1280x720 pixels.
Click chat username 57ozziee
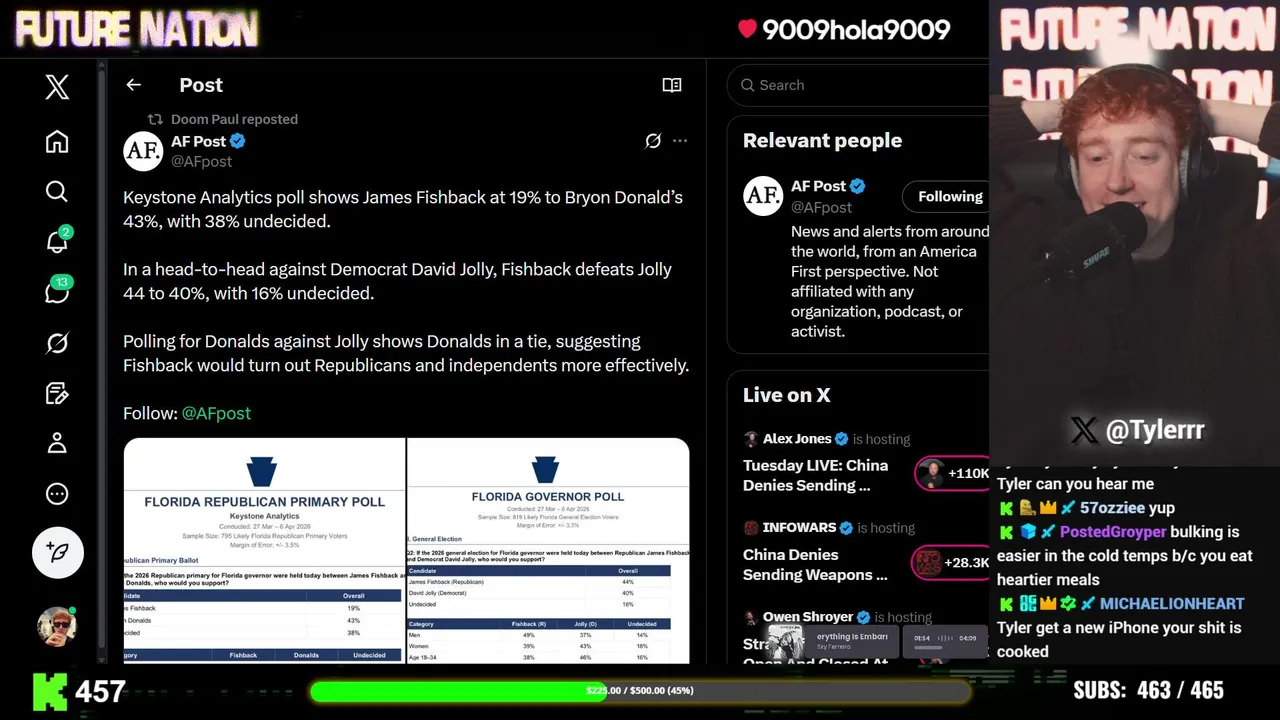pyautogui.click(x=1113, y=508)
